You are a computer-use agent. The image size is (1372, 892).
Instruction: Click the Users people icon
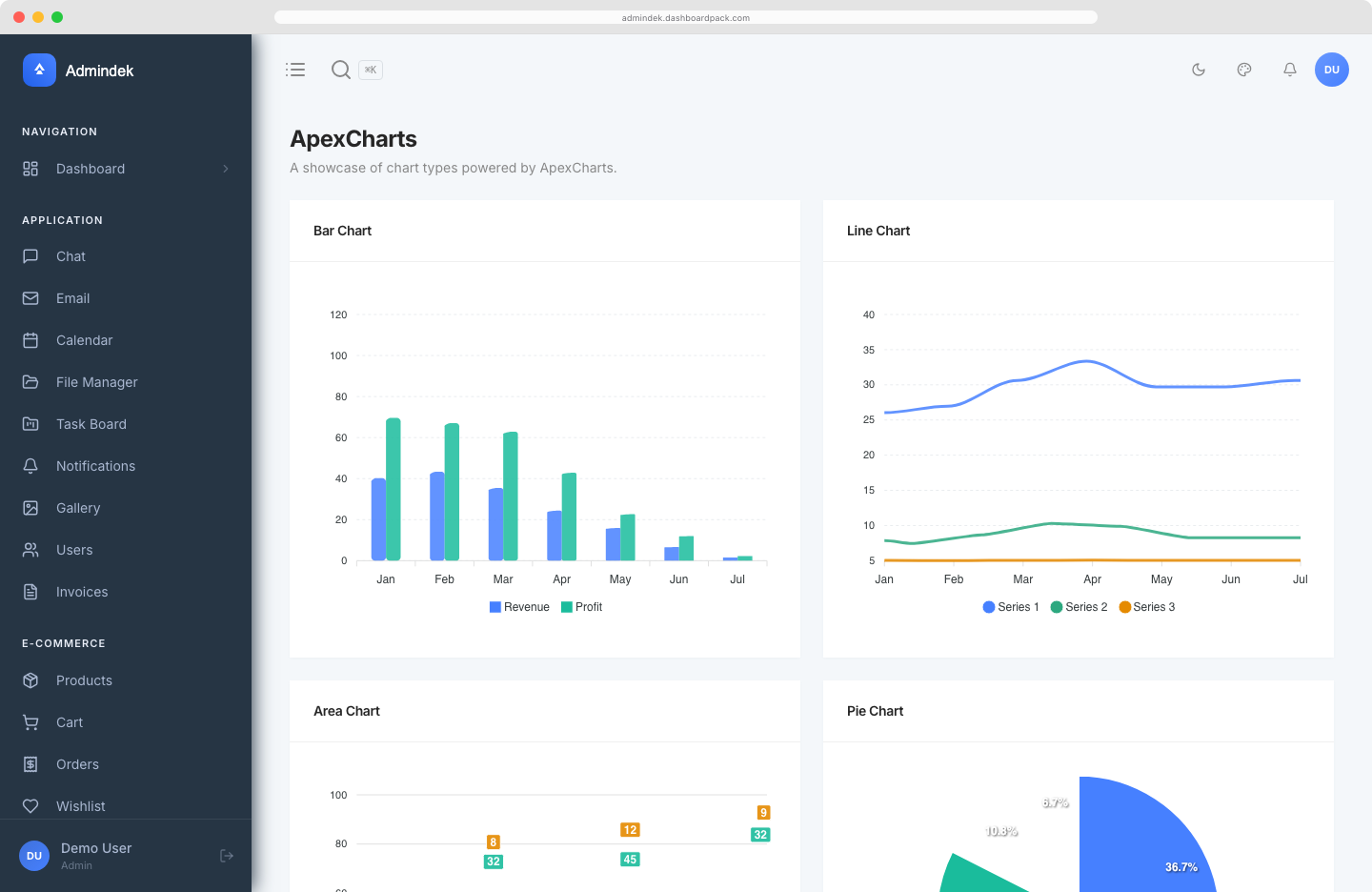[x=30, y=550]
